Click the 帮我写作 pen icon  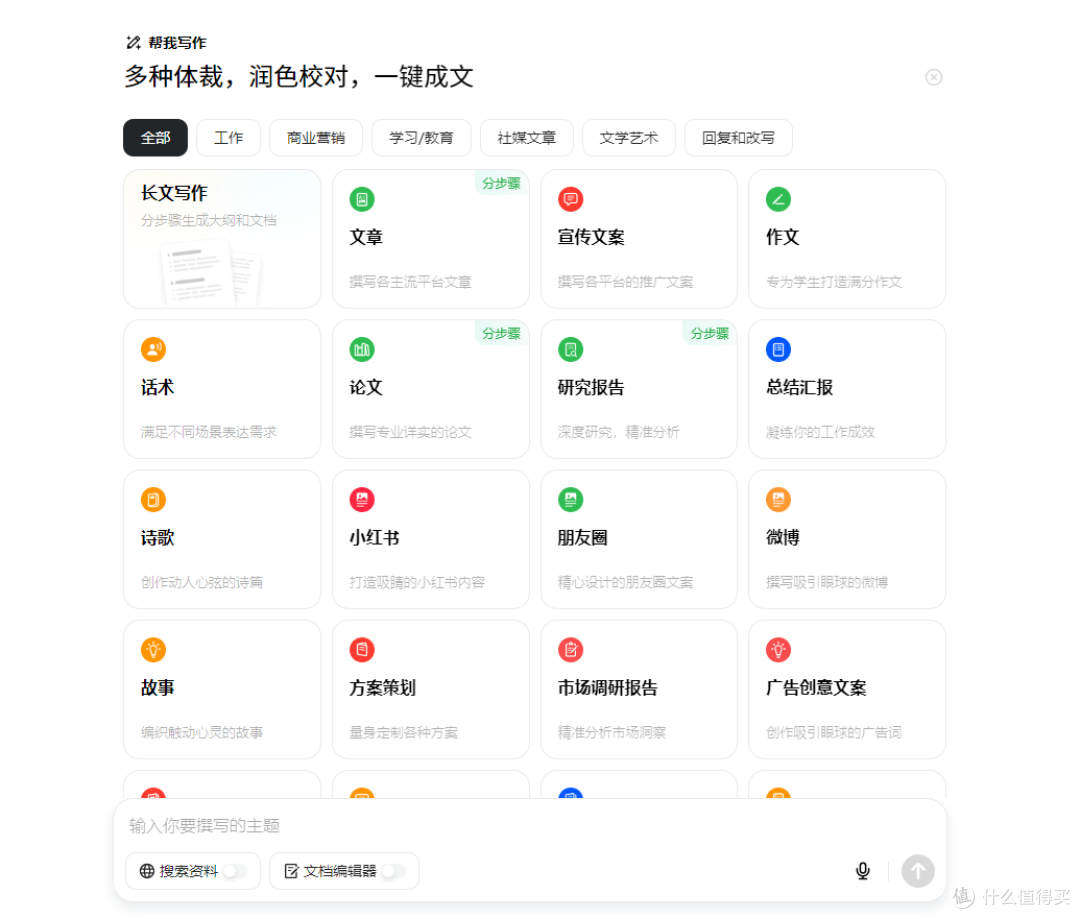(134, 43)
